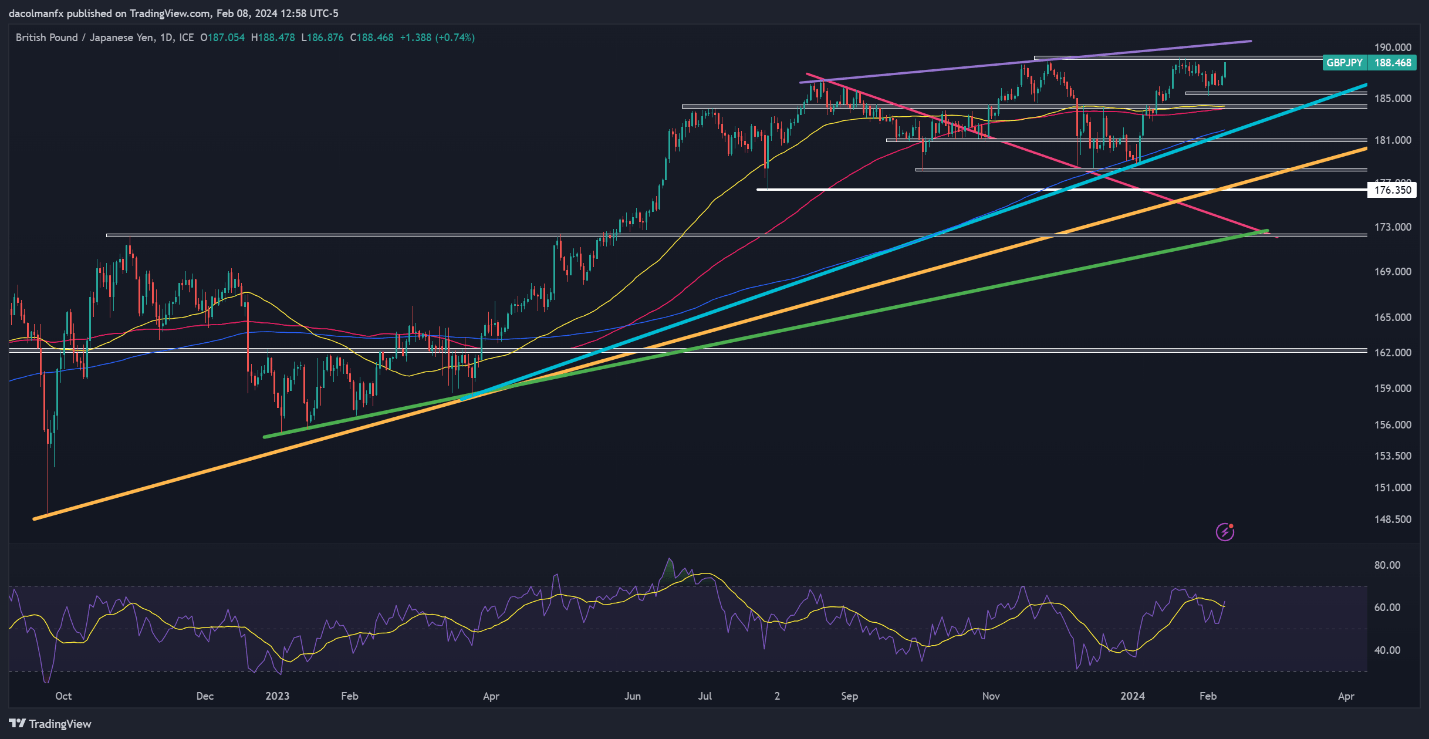The image size is (1429, 739).
Task: Click the 148.500 price axis label
Action: (1393, 519)
